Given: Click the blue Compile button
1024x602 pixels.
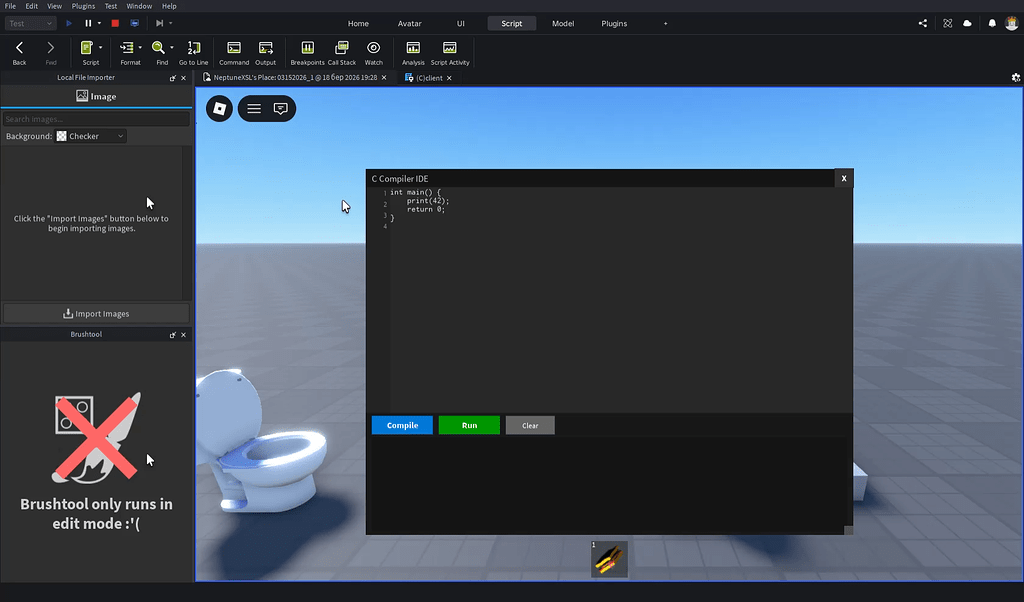Looking at the screenshot, I should click(402, 425).
